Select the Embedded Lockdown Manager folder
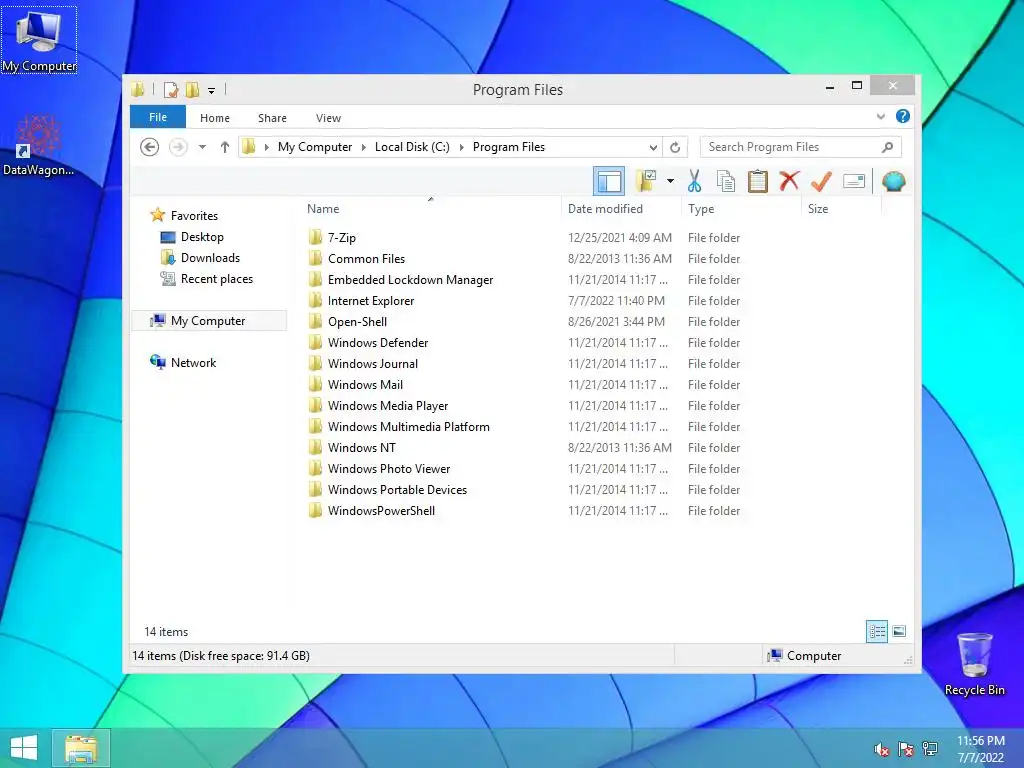Image resolution: width=1024 pixels, height=768 pixels. point(410,280)
